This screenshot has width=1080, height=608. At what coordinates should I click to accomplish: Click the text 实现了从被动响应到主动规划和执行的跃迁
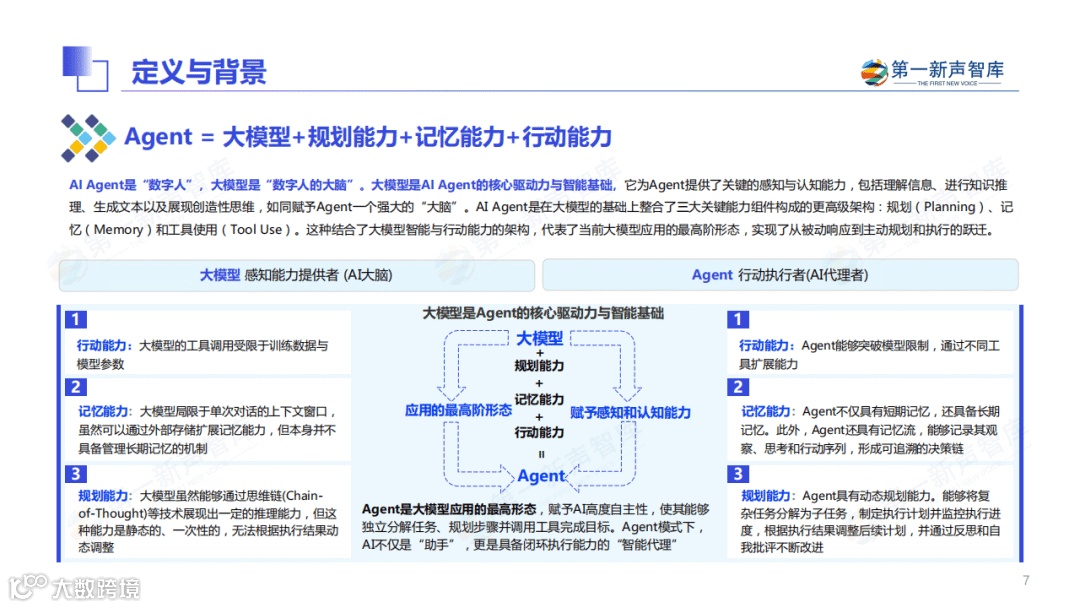point(871,230)
